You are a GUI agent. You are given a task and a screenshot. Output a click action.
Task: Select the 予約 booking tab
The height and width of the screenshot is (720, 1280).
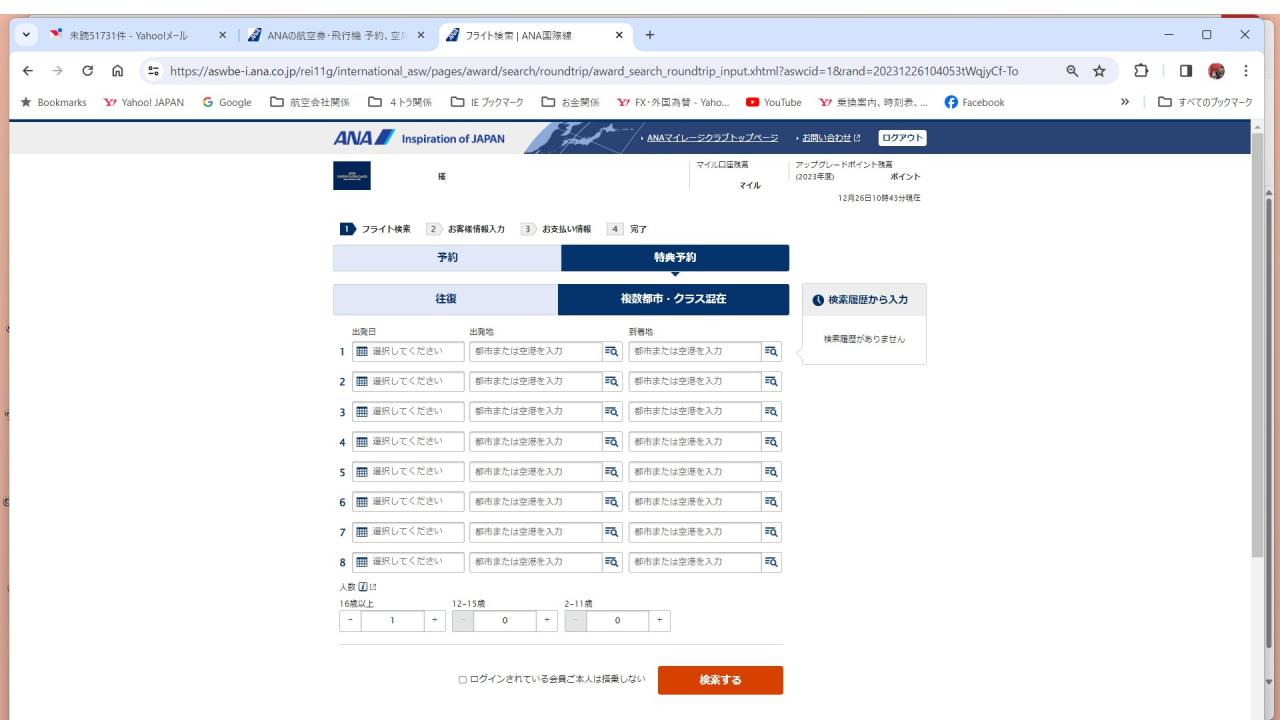coord(447,258)
